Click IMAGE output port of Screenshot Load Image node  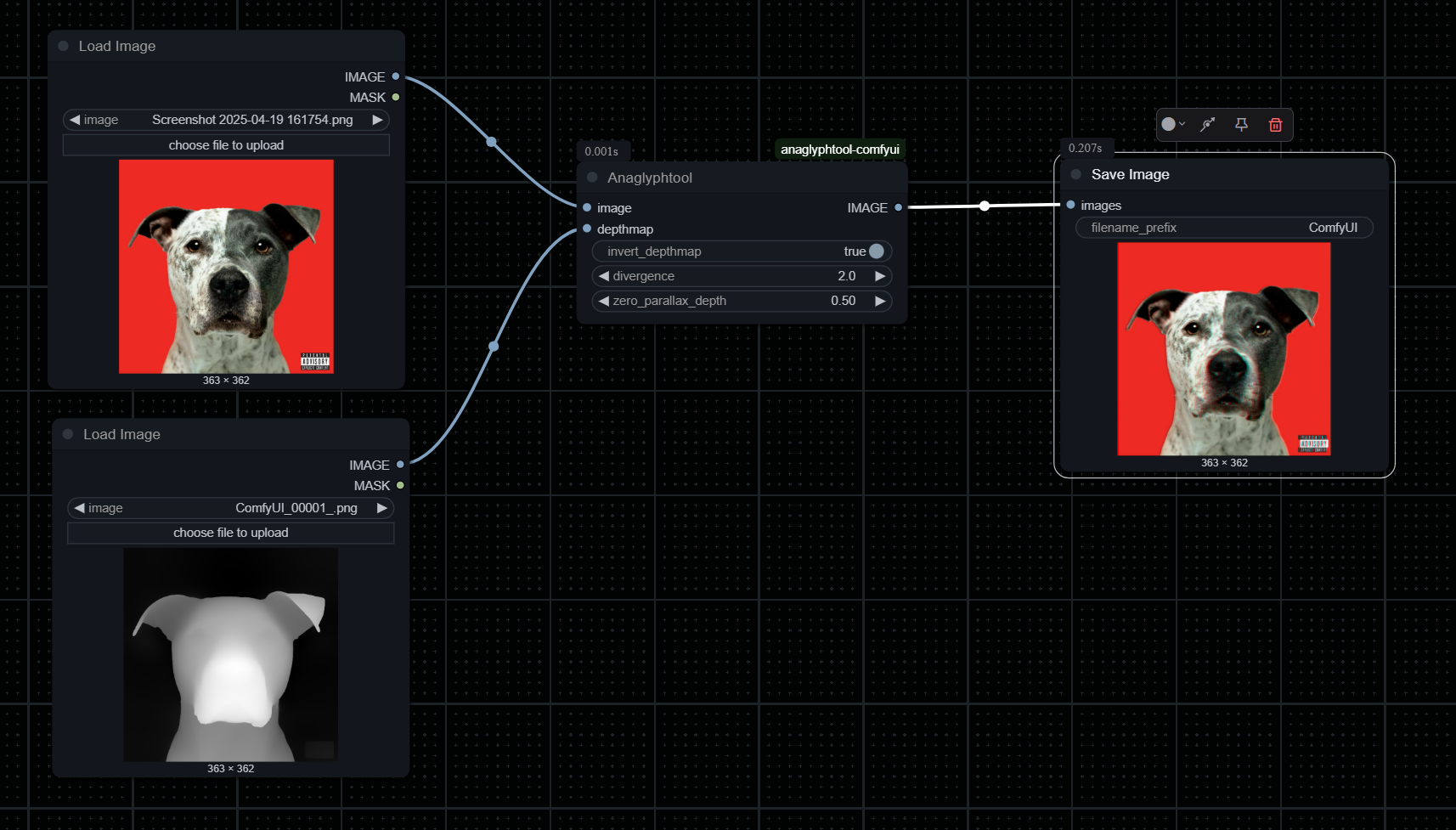point(396,76)
